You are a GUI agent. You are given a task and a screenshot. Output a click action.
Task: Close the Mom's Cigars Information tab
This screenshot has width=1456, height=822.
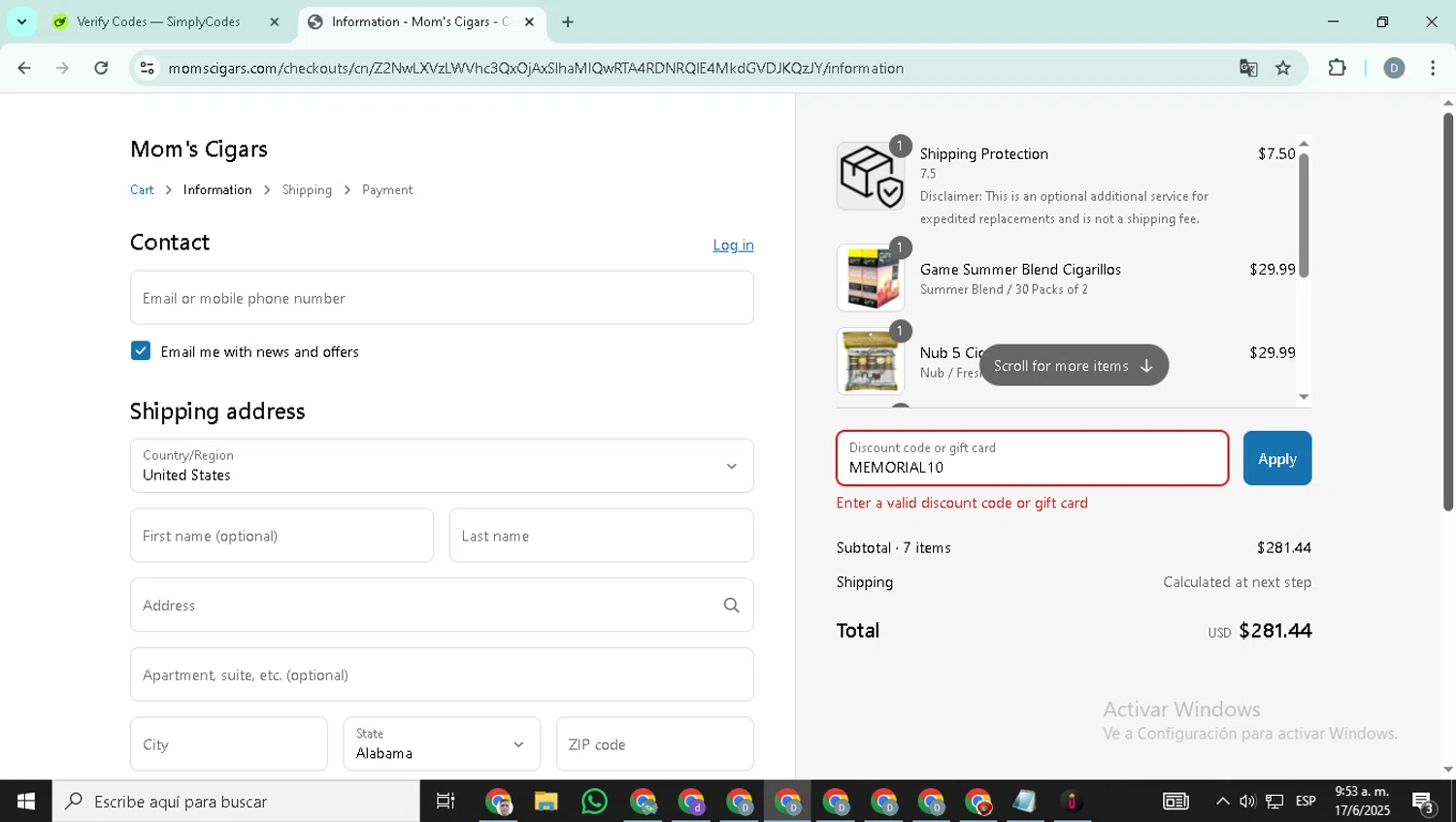tap(529, 21)
